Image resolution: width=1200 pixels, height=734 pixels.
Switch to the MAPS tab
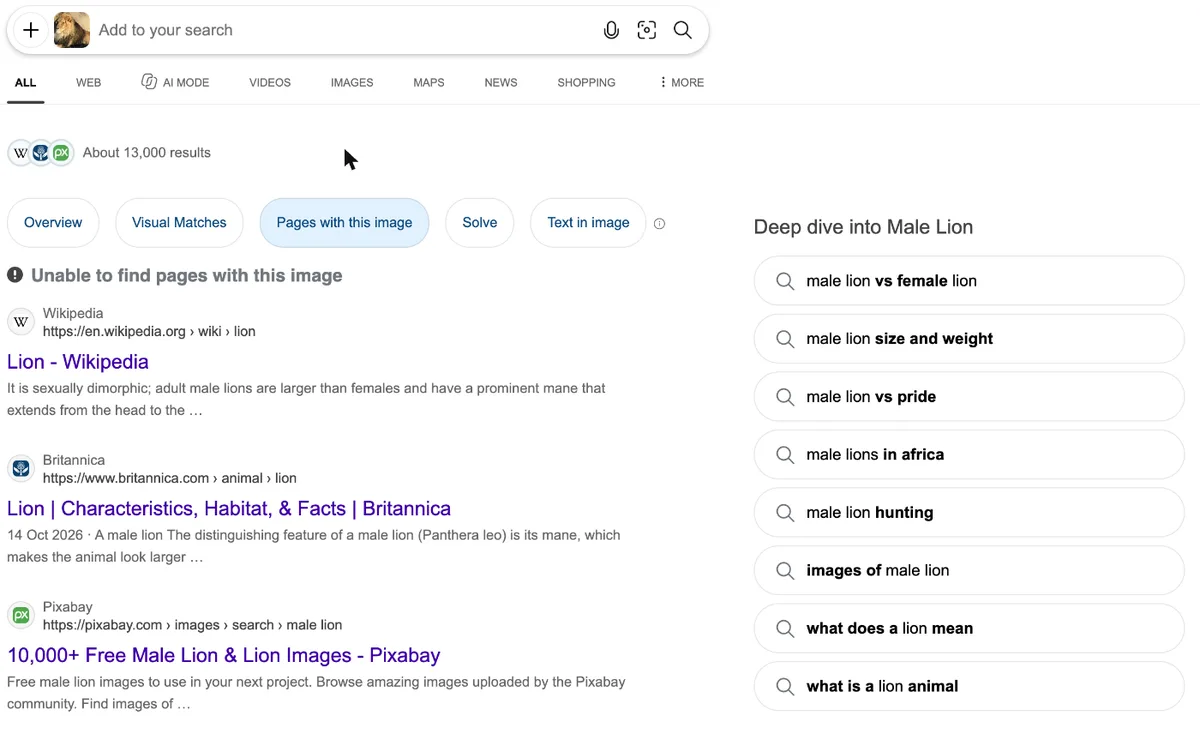(429, 83)
